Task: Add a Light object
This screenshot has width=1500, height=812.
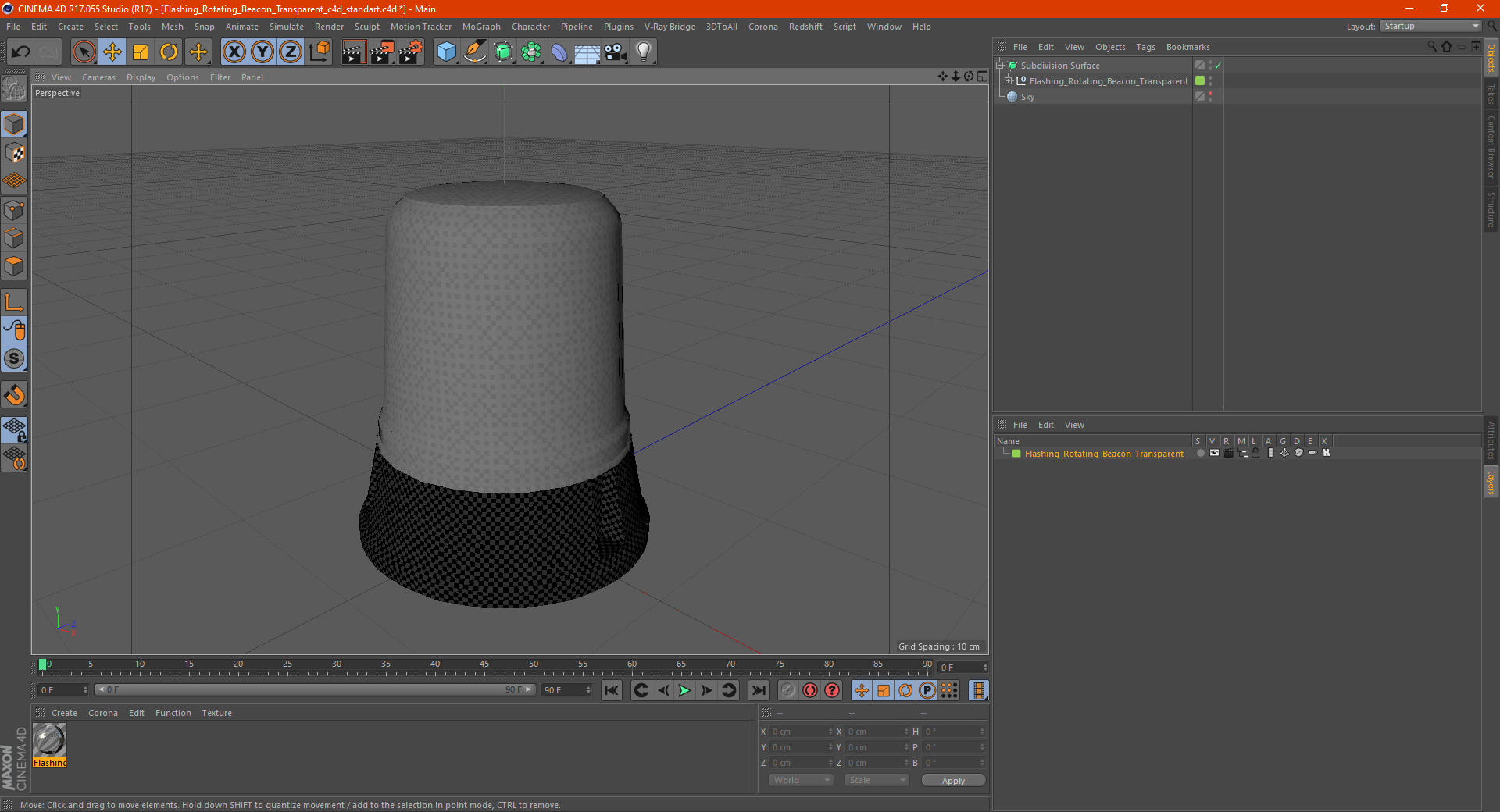Action: (x=644, y=52)
